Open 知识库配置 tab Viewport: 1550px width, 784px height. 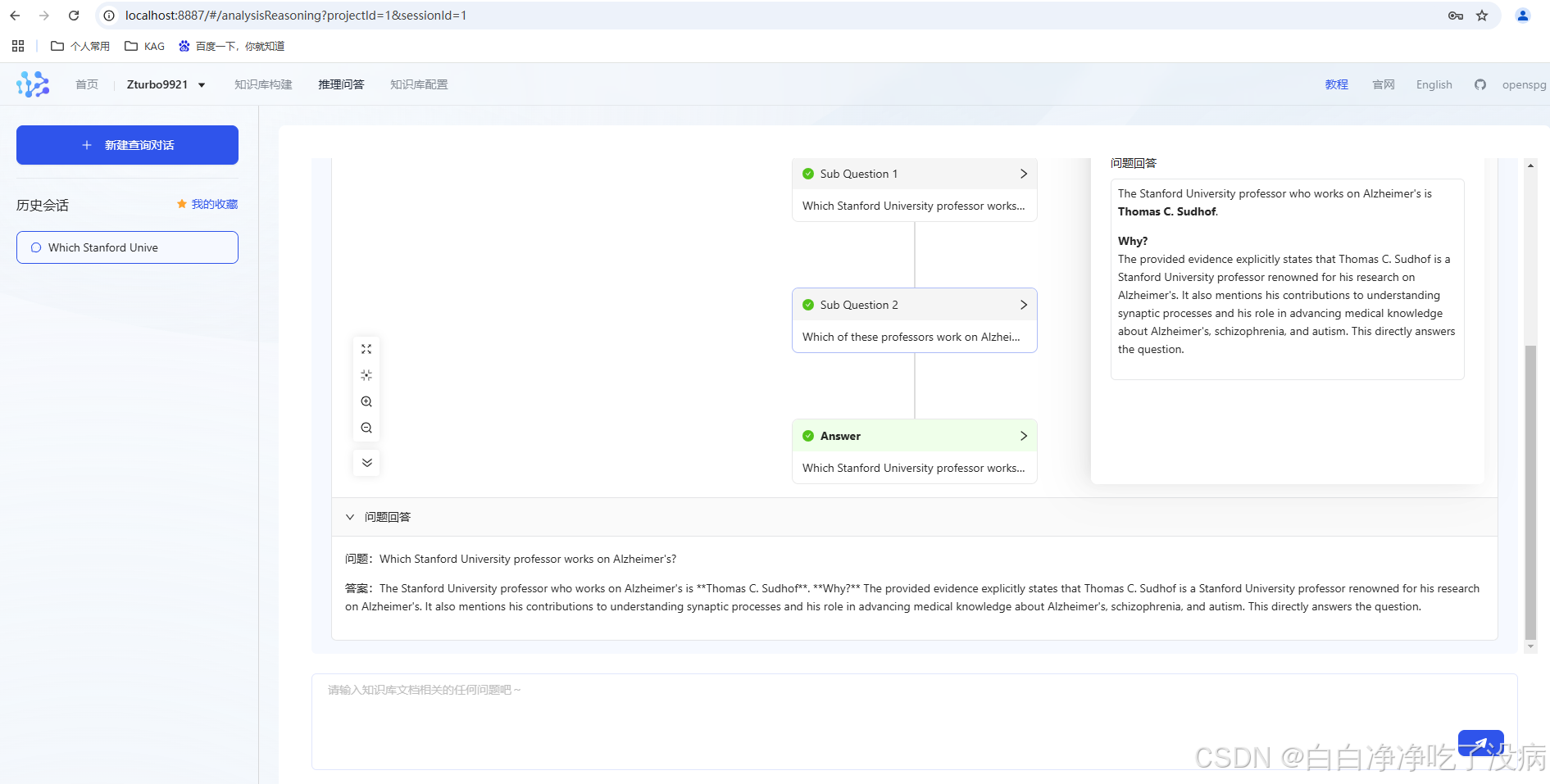[x=419, y=84]
